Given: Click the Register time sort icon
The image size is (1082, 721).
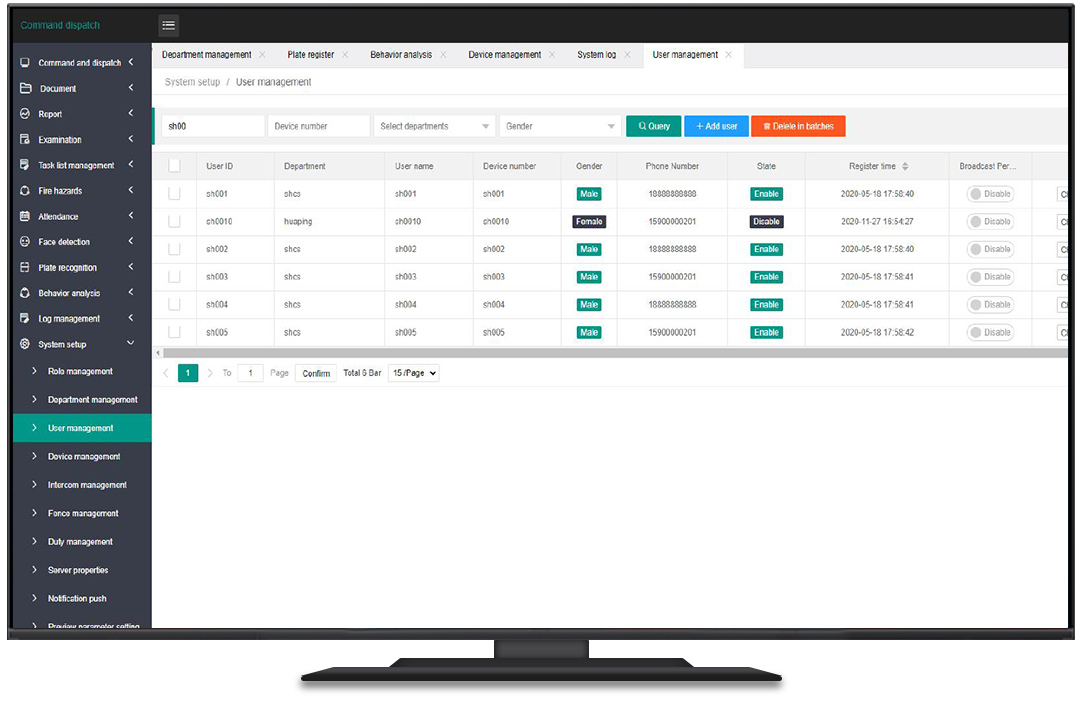Looking at the screenshot, I should pyautogui.click(x=905, y=166).
